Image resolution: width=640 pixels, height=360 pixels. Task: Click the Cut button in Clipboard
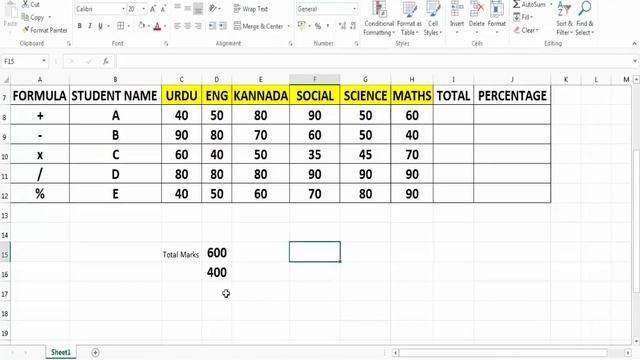(31, 4)
